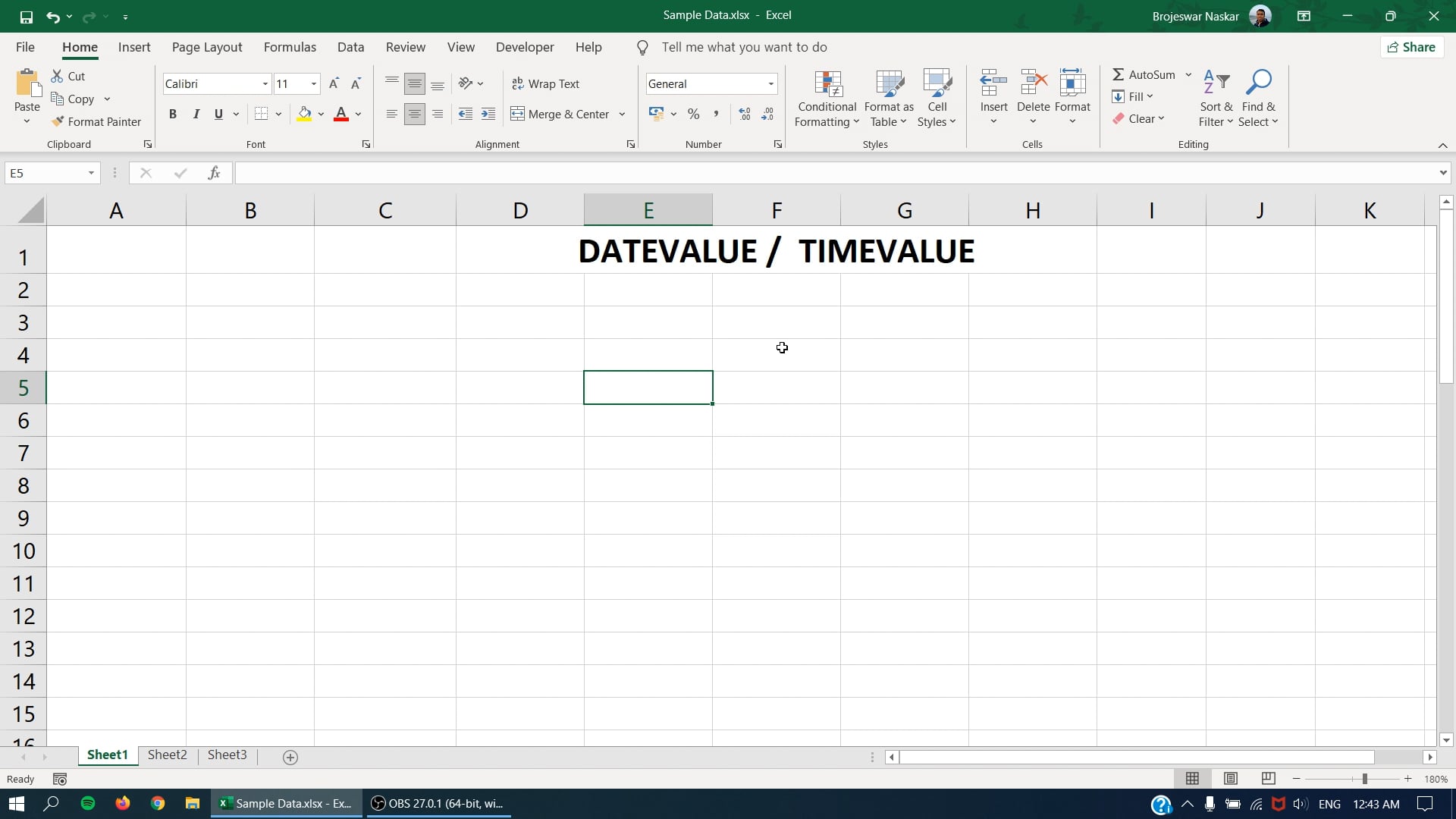Screen dimensions: 1456x819
Task: Align text left in the cell
Action: point(391,114)
